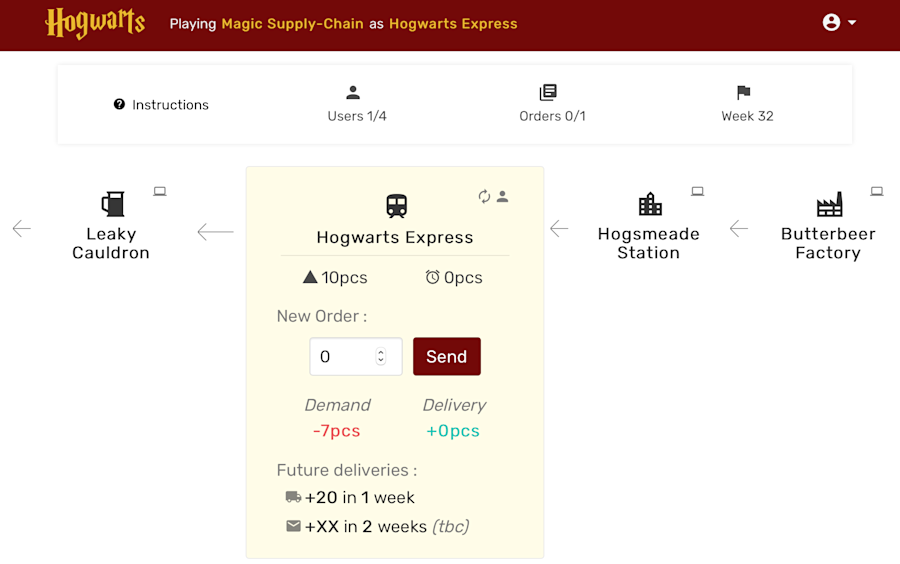This screenshot has height=564, width=900.
Task: Select the Leaky Cauldron name
Action: pos(111,243)
